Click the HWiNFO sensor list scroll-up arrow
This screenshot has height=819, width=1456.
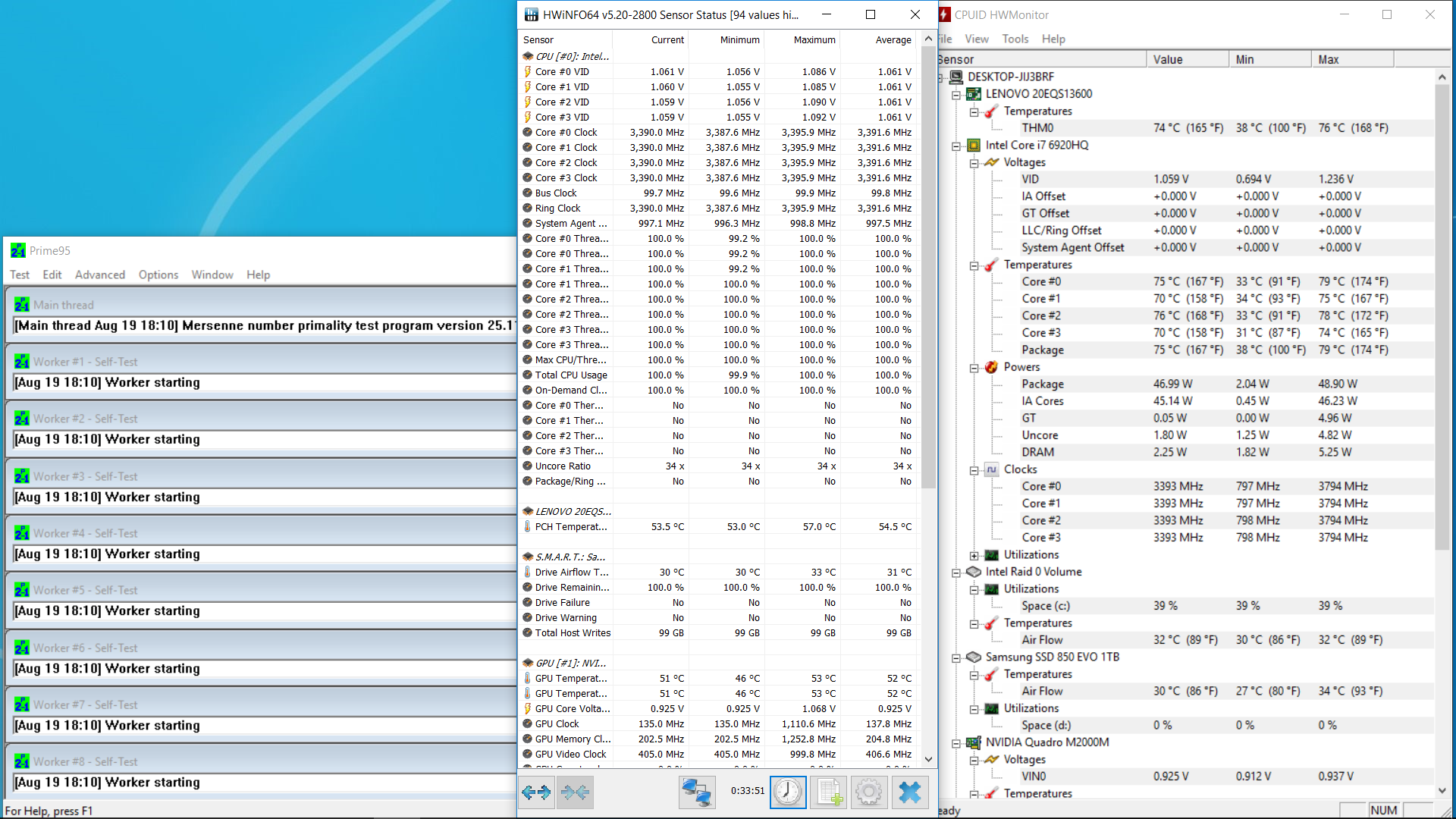click(928, 39)
